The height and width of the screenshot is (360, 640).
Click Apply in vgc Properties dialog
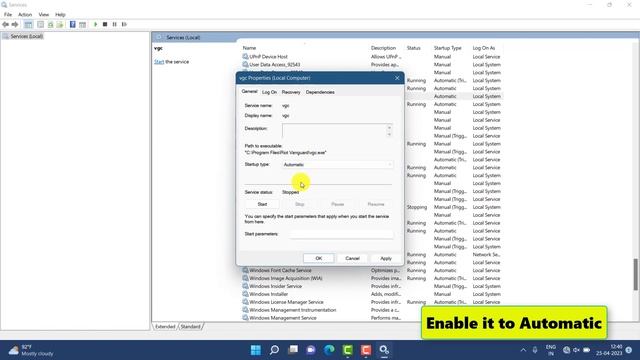(386, 258)
